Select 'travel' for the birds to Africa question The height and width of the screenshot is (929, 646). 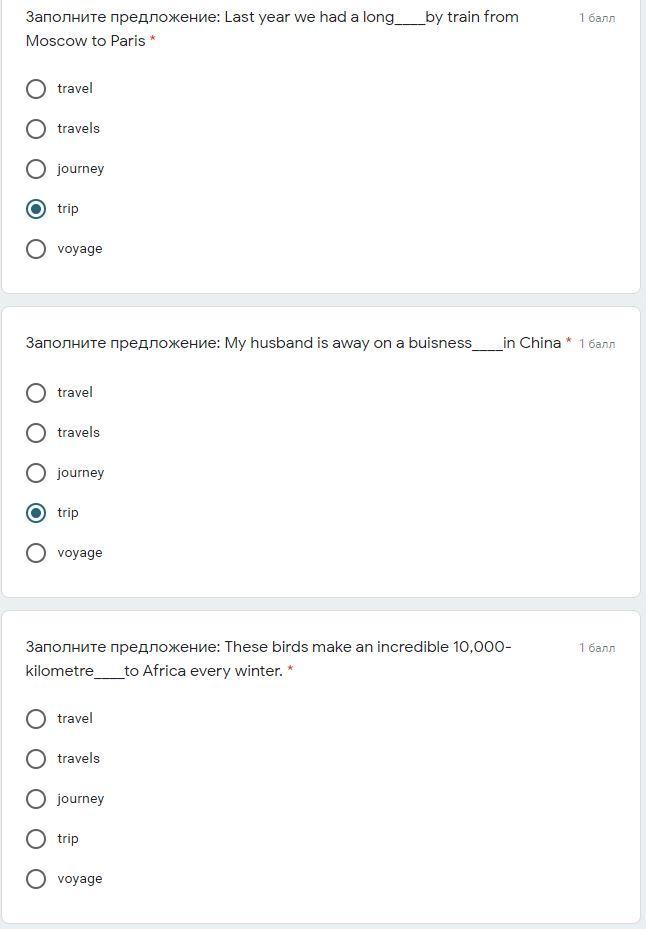(36, 719)
